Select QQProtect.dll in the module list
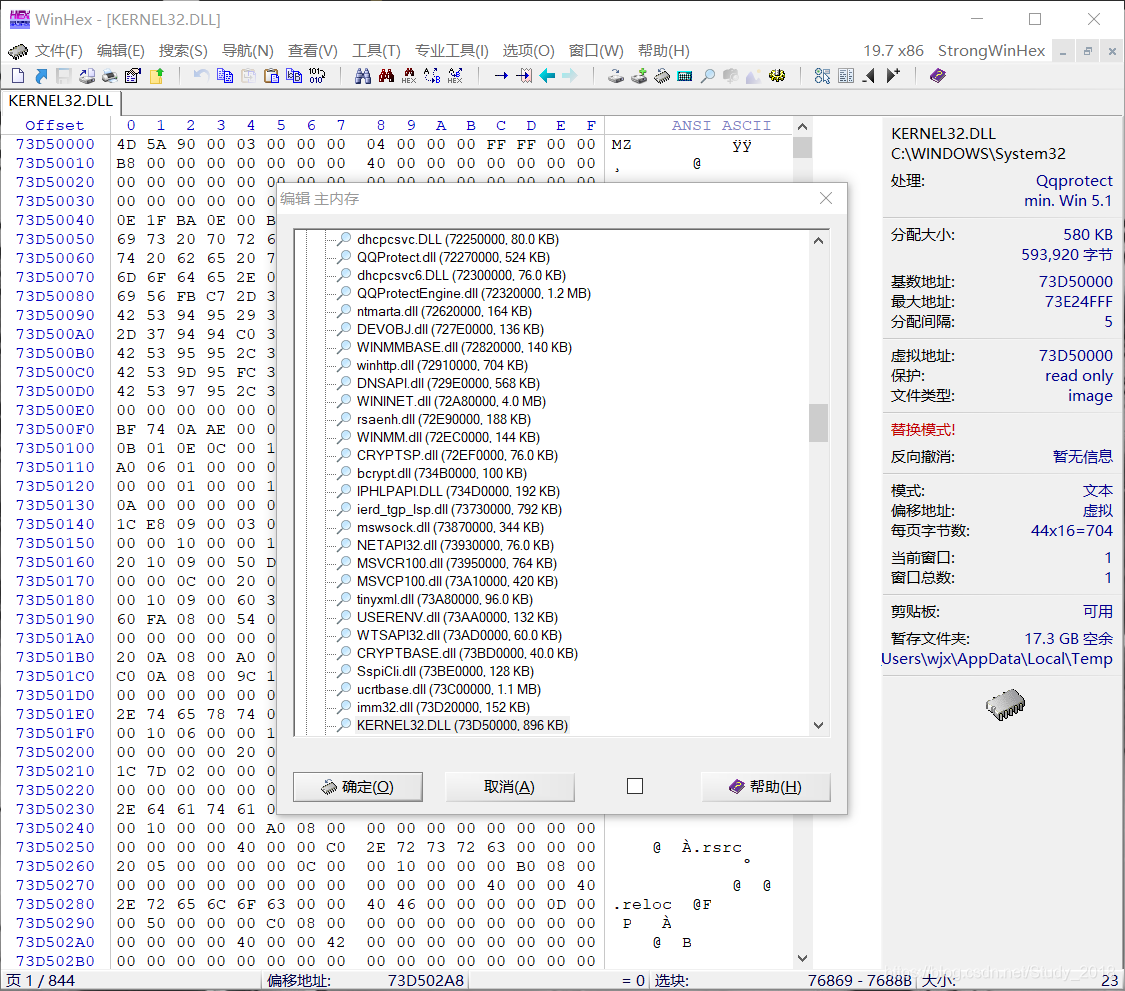1125x991 pixels. coord(453,257)
